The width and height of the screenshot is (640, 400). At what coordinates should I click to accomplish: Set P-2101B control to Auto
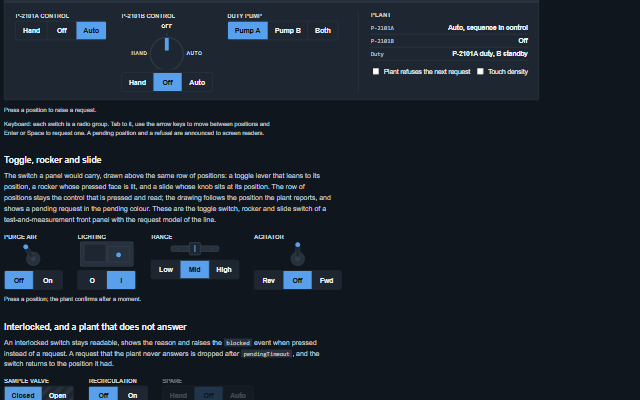point(197,82)
